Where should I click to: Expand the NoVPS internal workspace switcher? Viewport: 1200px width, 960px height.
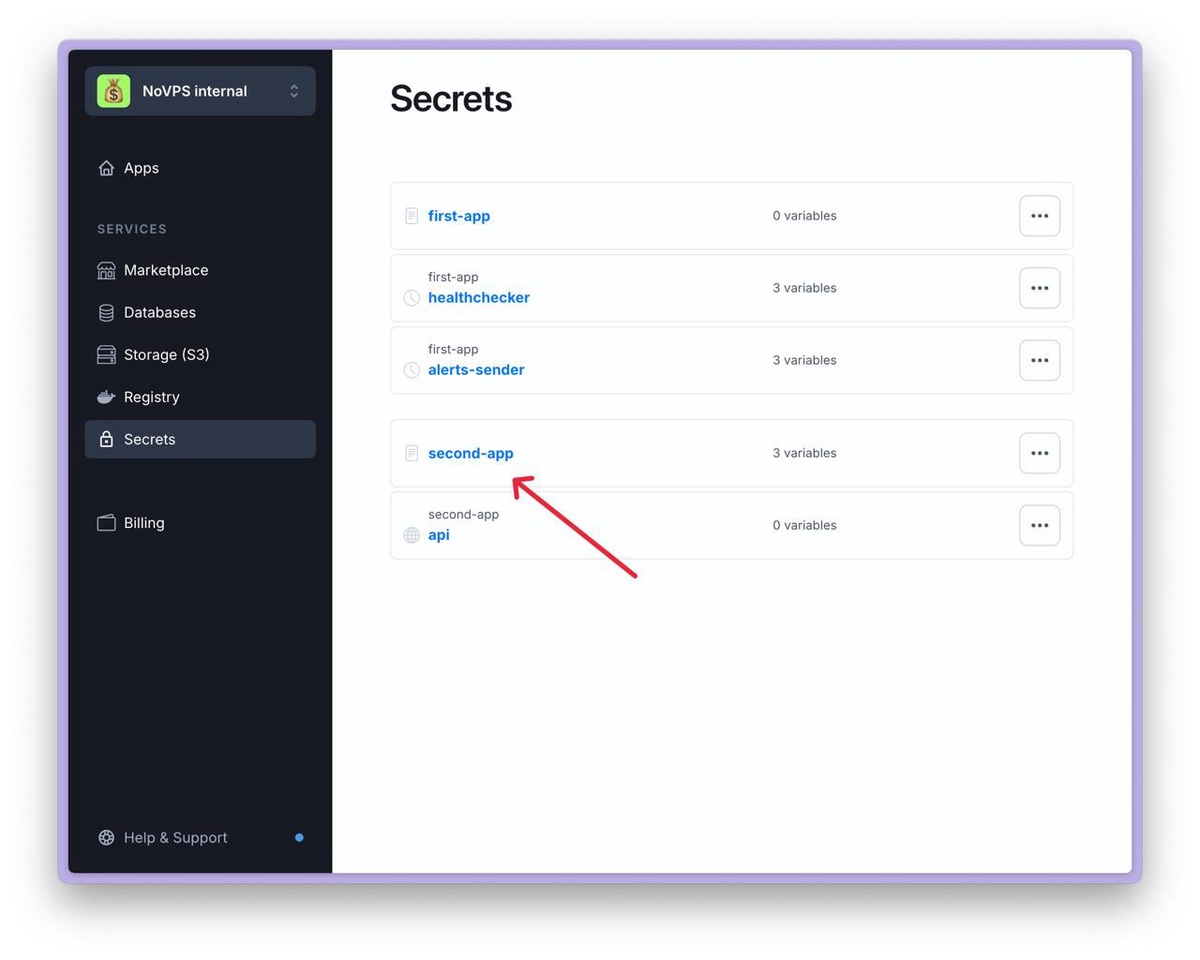(x=293, y=91)
